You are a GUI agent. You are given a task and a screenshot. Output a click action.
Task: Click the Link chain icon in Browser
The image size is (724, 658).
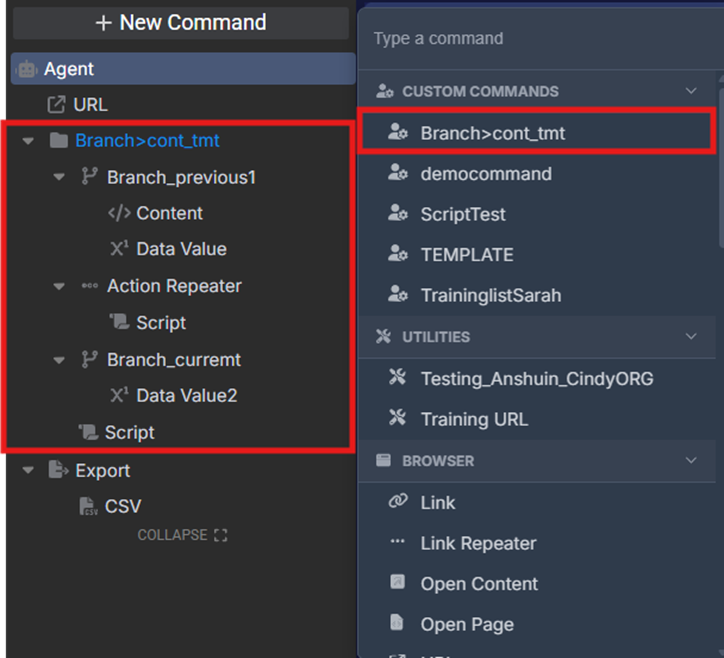click(397, 502)
